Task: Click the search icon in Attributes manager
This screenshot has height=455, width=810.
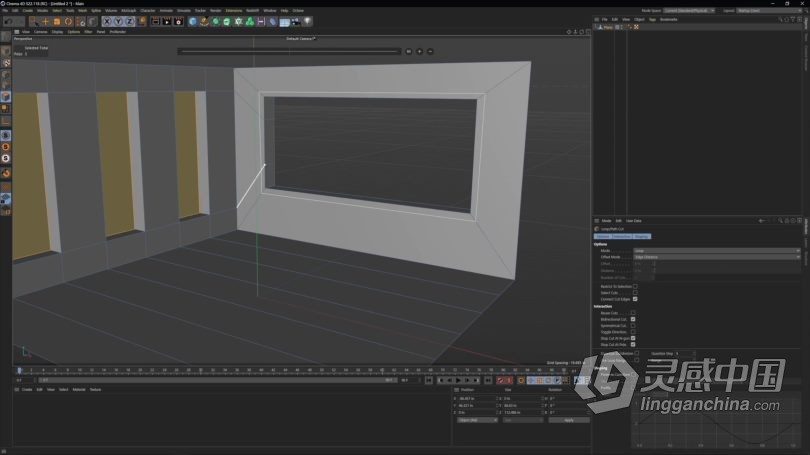Action: coord(780,221)
